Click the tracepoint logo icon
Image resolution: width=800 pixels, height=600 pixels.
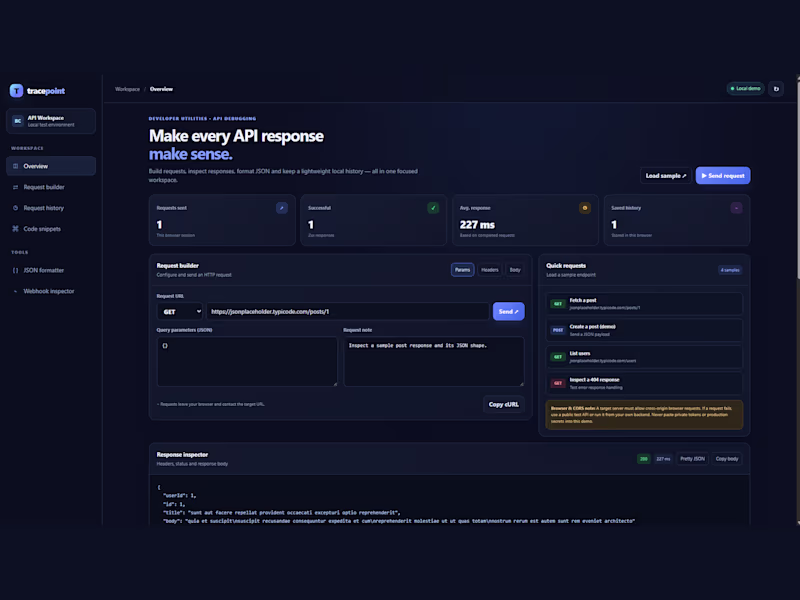pyautogui.click(x=16, y=91)
